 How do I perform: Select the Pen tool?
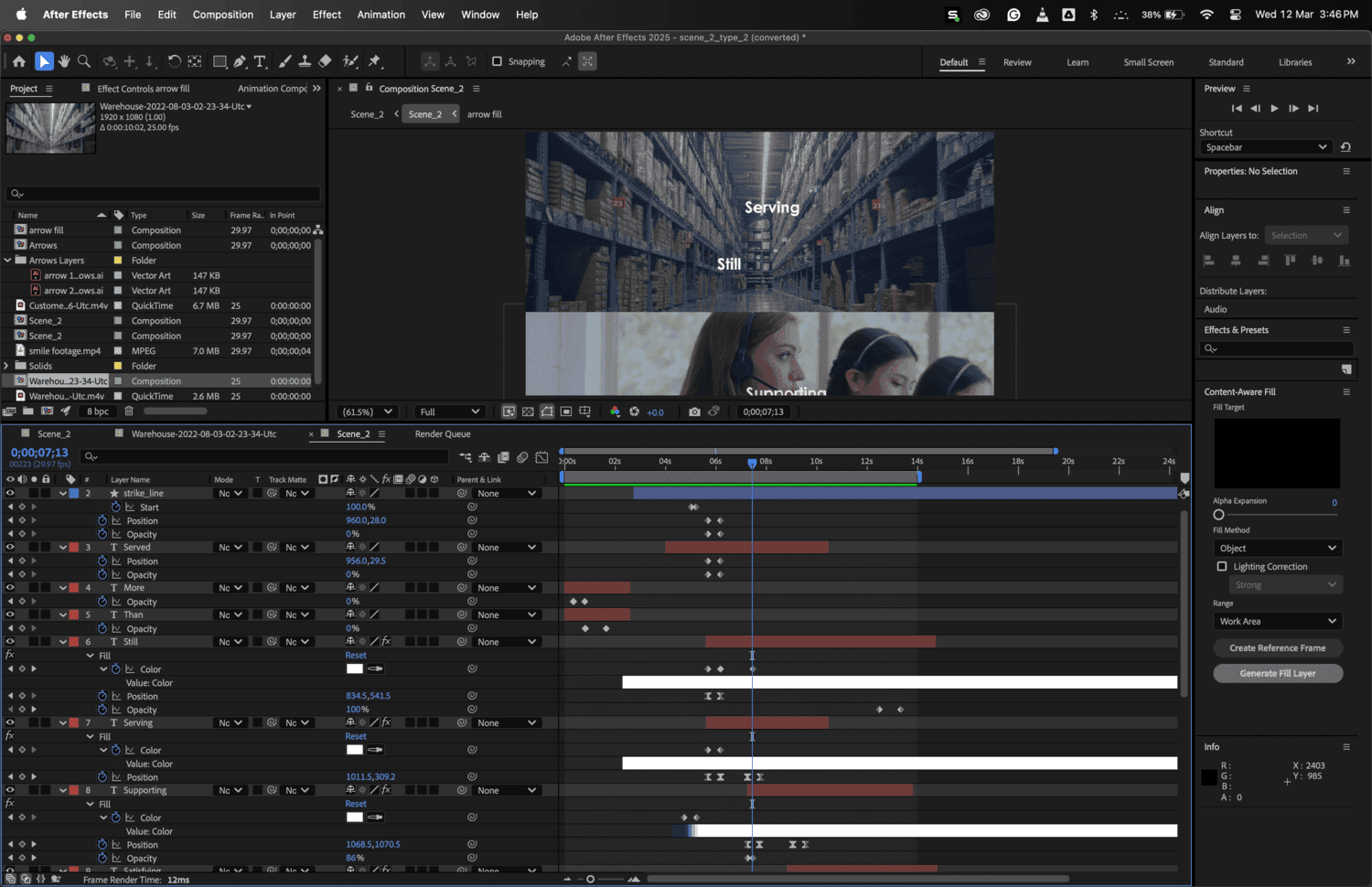(240, 61)
